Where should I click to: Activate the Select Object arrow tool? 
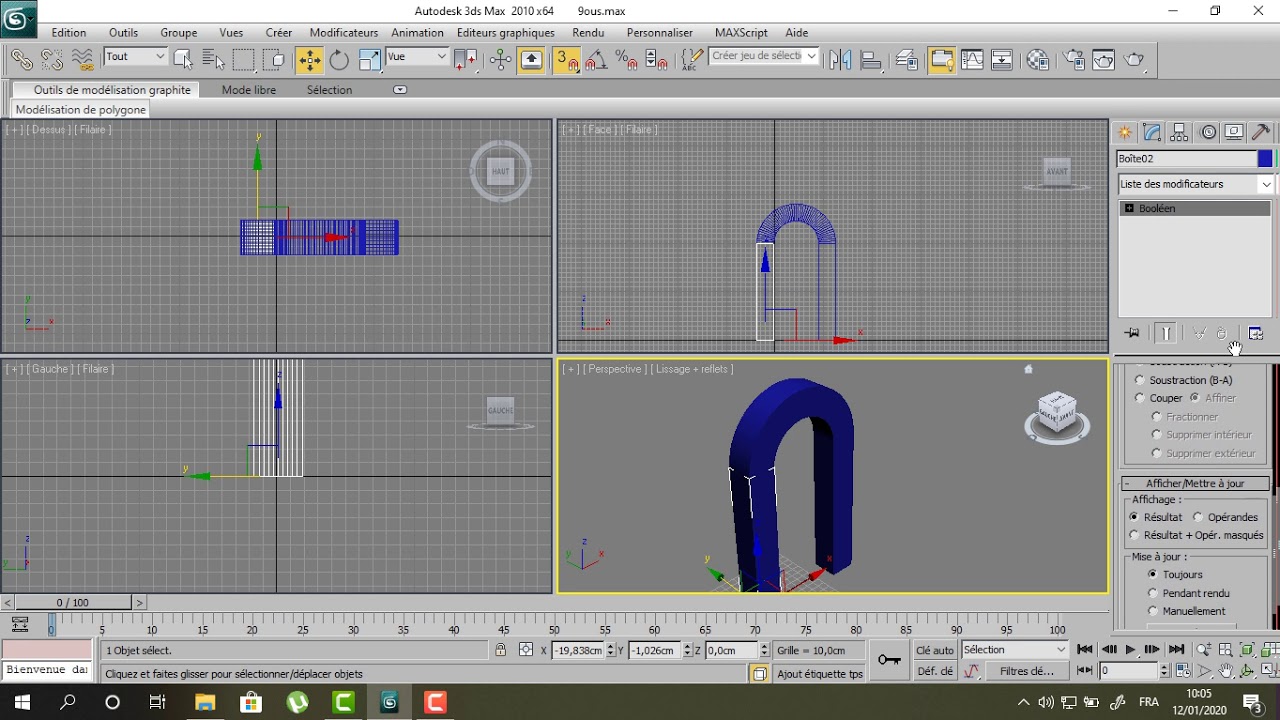pos(183,60)
